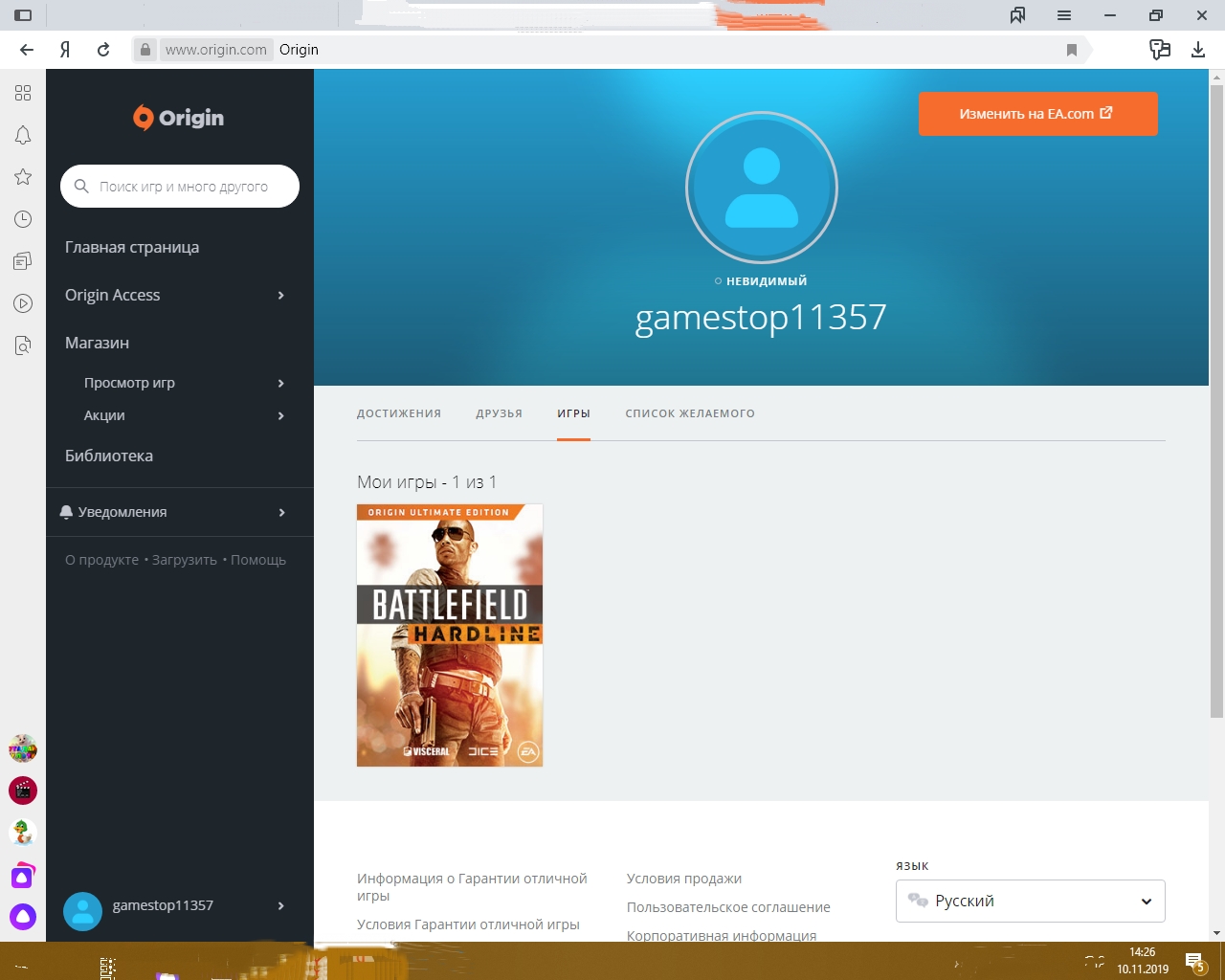The width and height of the screenshot is (1225, 980).
Task: Expand the Origin Access submenu
Action: point(280,295)
